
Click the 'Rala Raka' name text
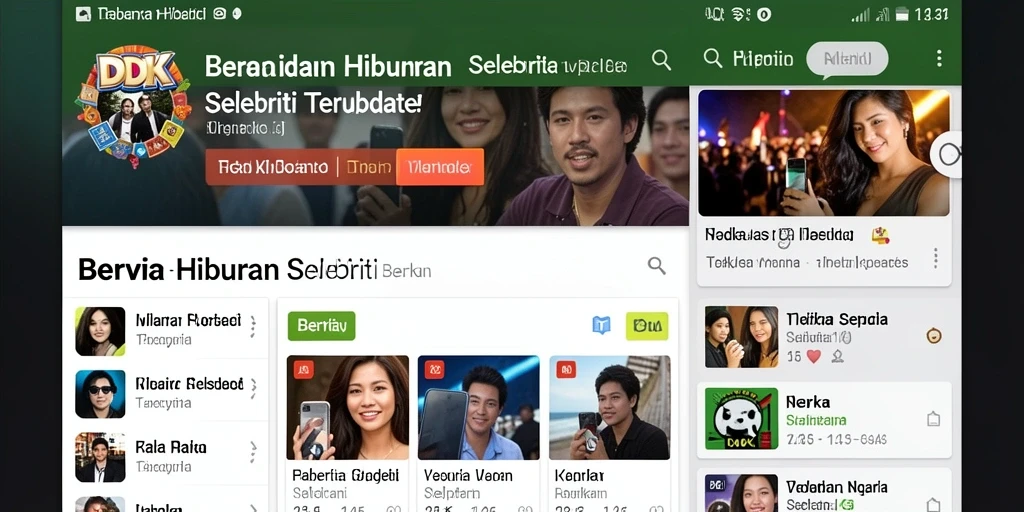[x=170, y=447]
